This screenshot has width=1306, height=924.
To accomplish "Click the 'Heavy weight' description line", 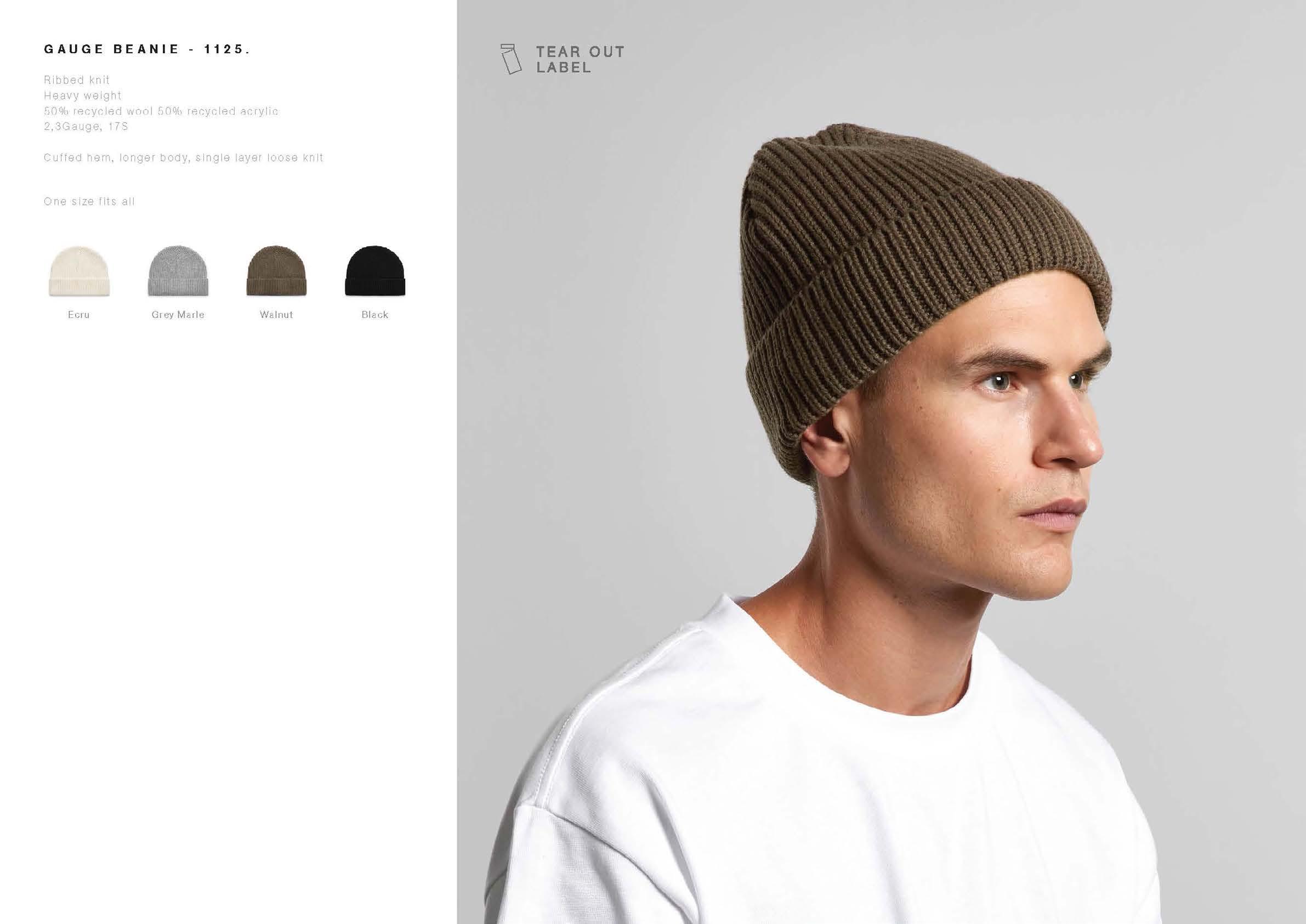I will tap(82, 95).
